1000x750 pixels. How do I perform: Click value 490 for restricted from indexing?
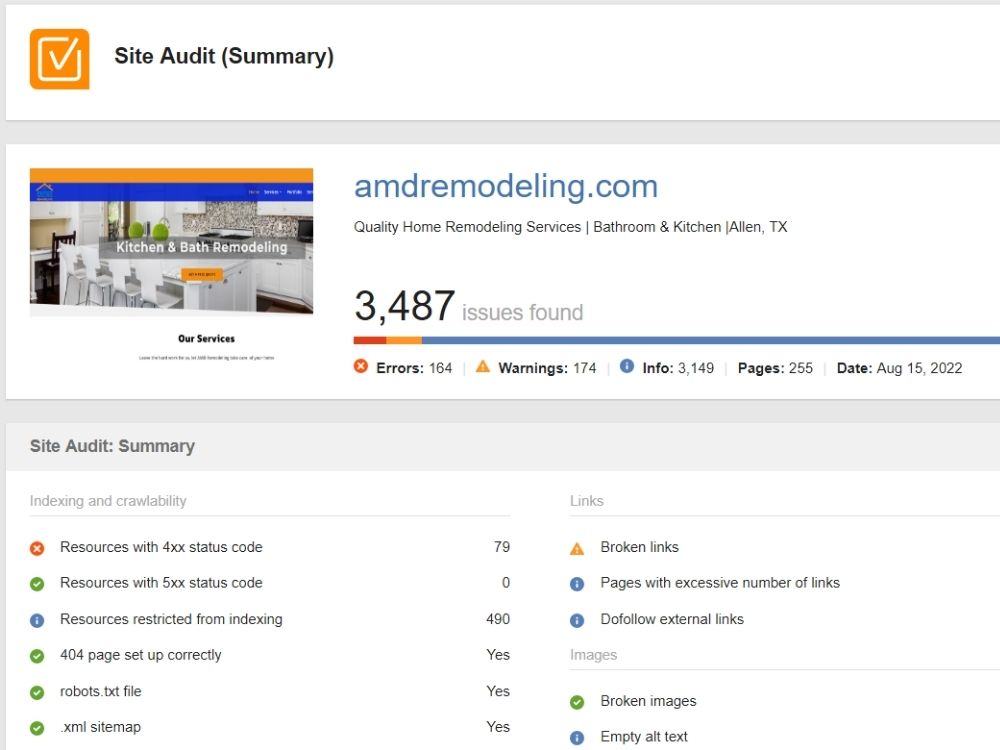pos(498,619)
